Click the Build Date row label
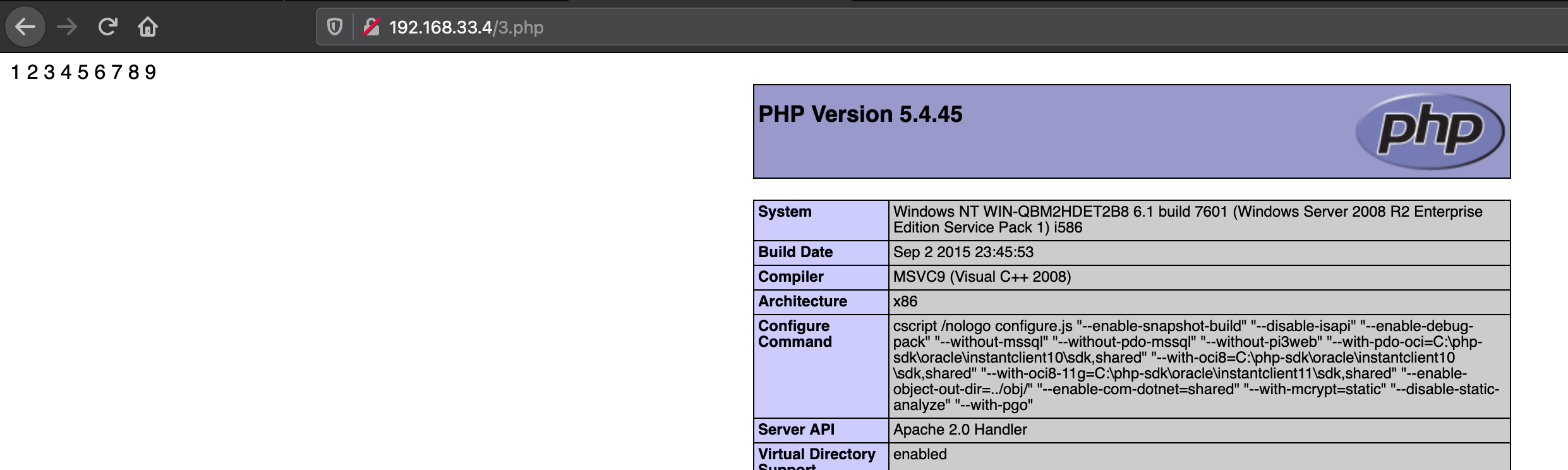The height and width of the screenshot is (470, 1568). click(795, 252)
